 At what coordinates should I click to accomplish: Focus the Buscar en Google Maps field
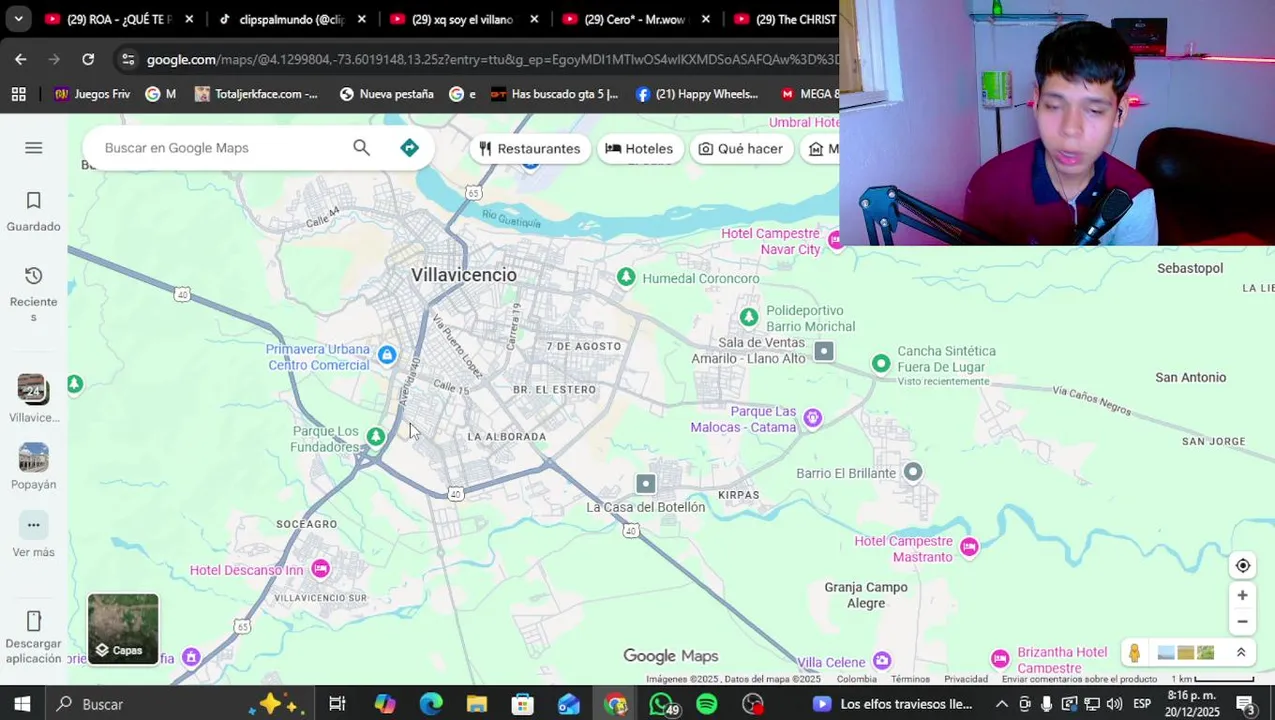tap(220, 148)
